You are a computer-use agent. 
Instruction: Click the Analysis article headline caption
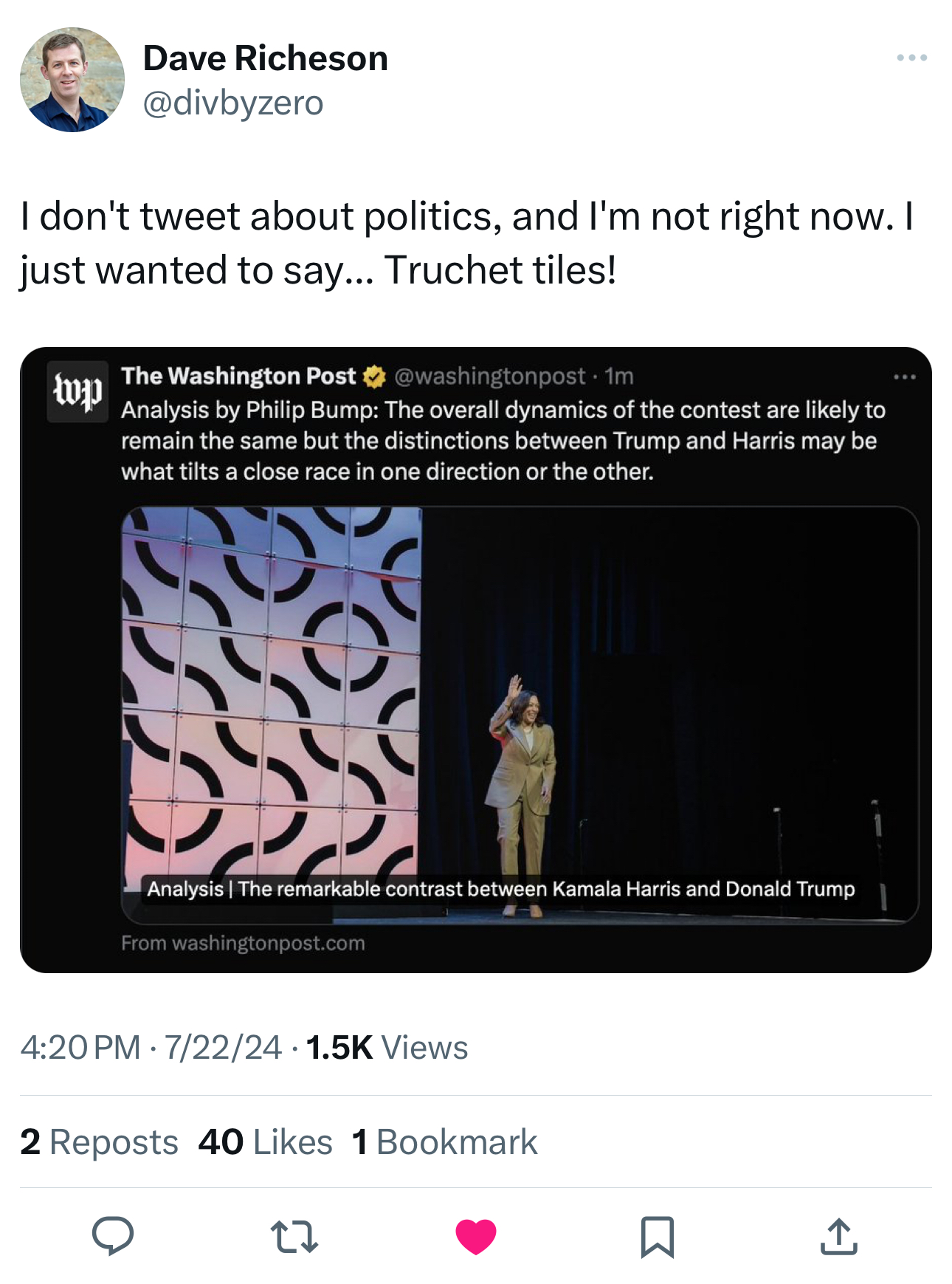[500, 888]
